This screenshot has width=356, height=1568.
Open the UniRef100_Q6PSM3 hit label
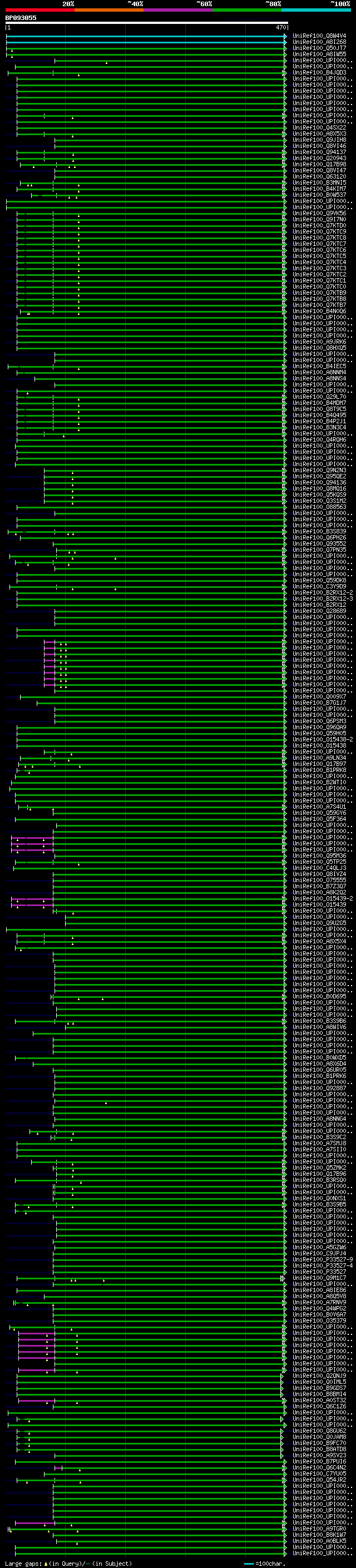pos(319,721)
